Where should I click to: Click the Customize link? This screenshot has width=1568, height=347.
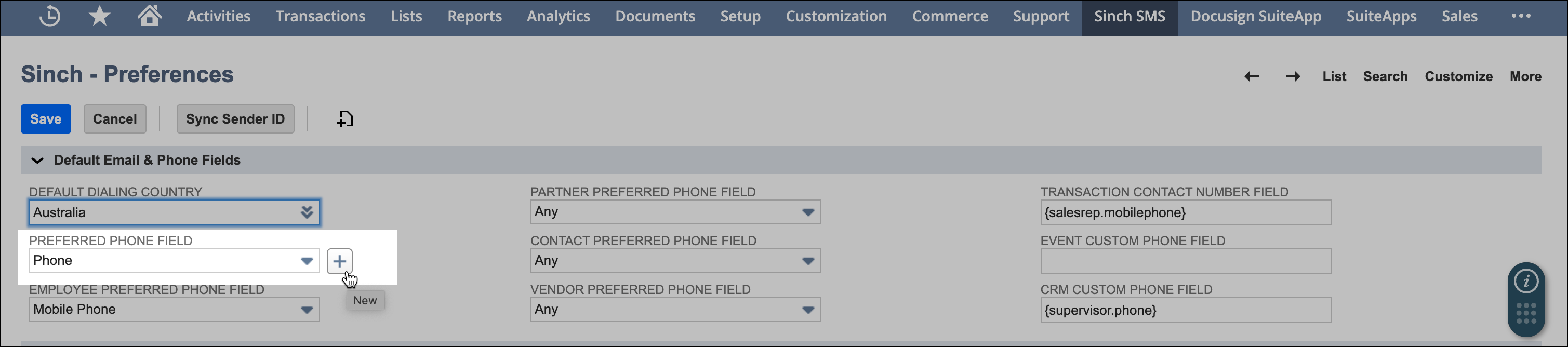point(1458,77)
